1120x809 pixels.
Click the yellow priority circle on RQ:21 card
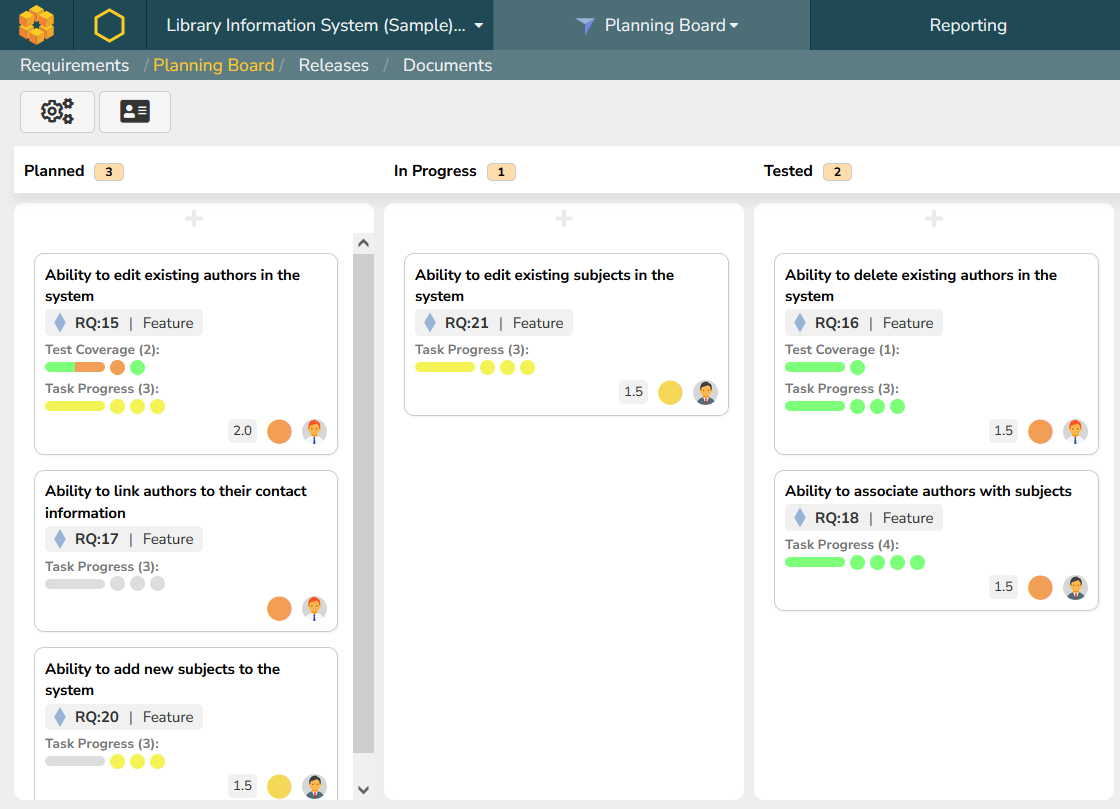pos(670,392)
